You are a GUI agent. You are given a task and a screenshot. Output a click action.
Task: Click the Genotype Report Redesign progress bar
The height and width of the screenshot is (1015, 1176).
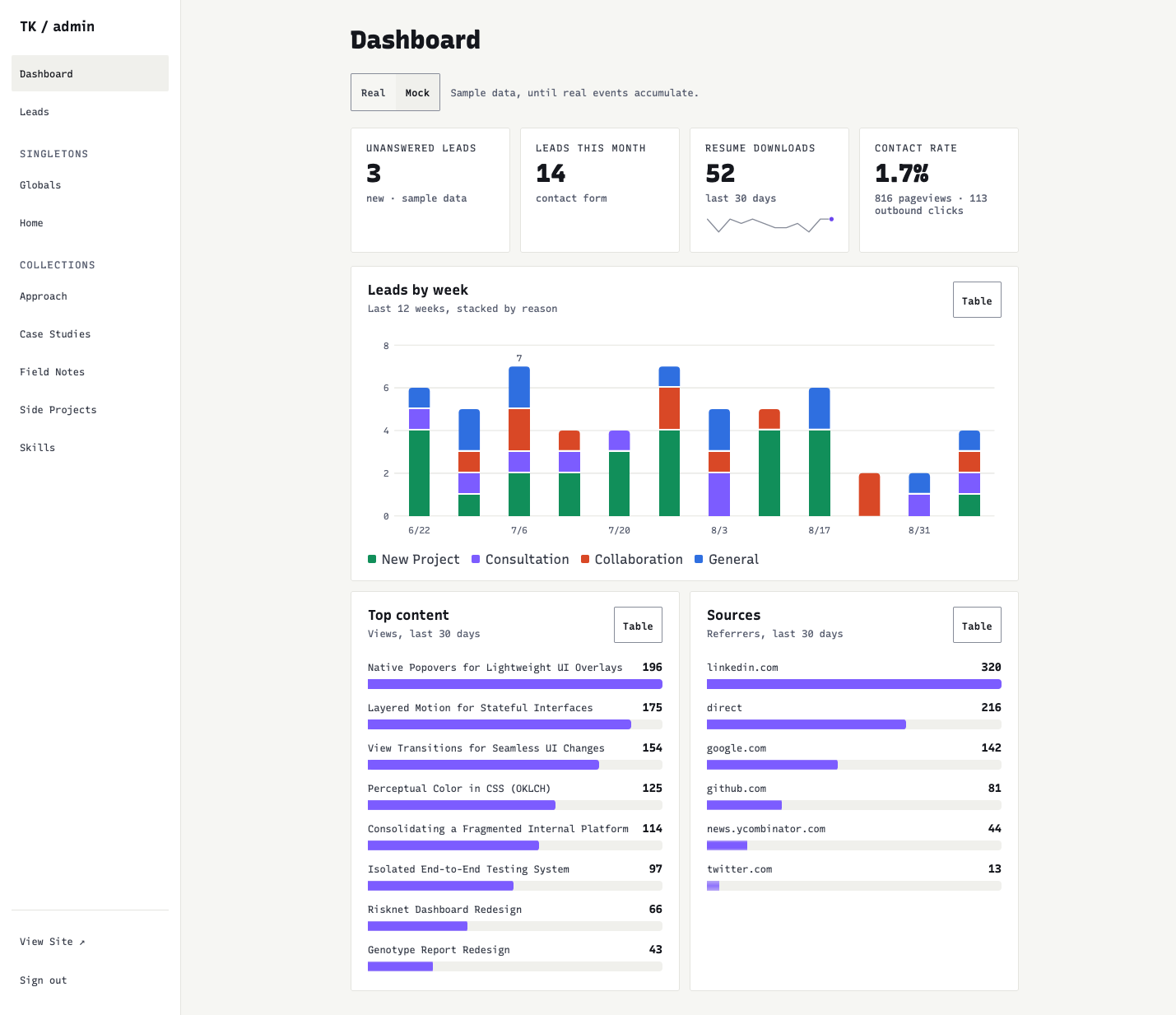(515, 966)
